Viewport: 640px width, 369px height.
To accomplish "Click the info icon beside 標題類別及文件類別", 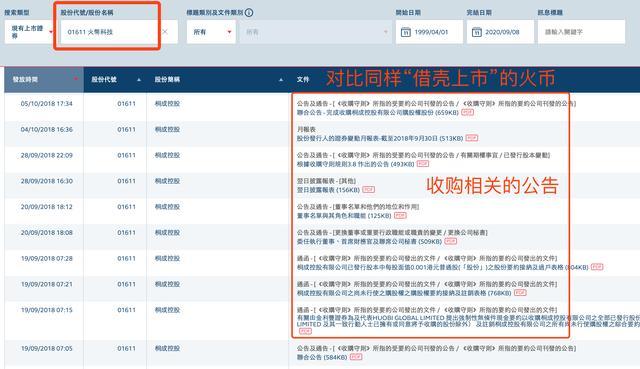I will [249, 13].
